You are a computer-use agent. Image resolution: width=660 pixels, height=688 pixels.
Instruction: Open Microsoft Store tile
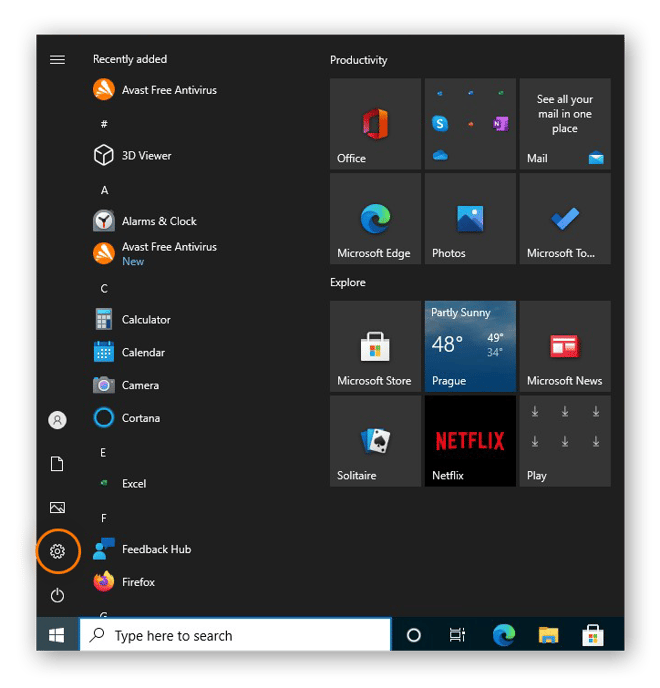click(x=375, y=346)
